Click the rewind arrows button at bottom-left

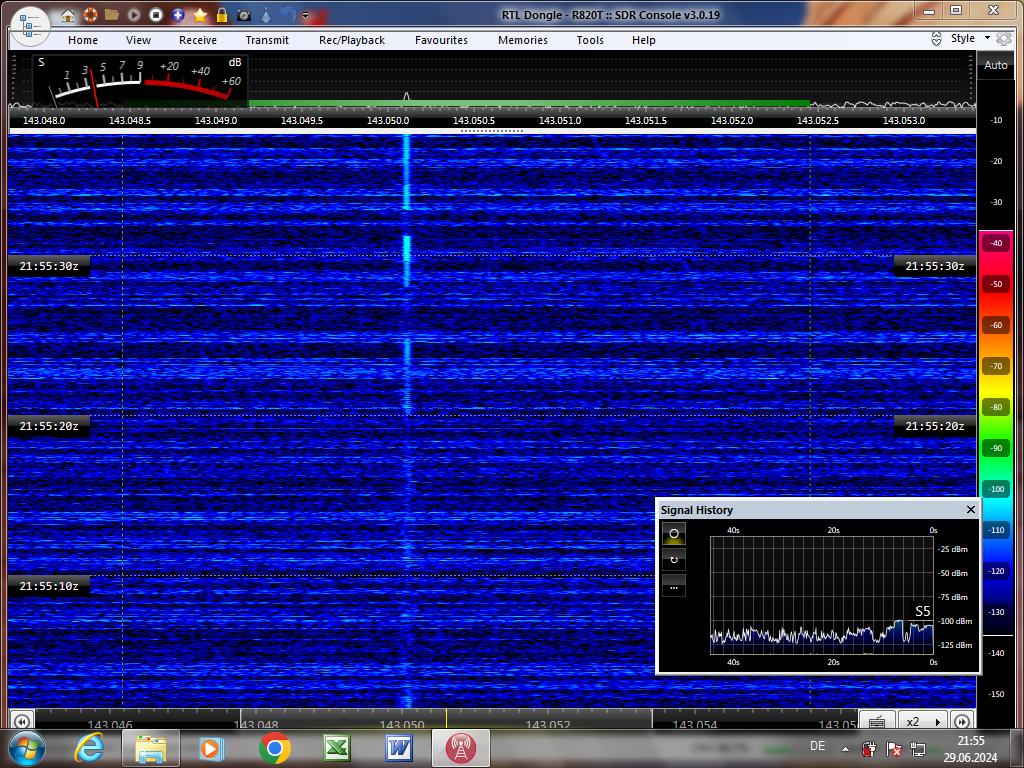(x=22, y=721)
